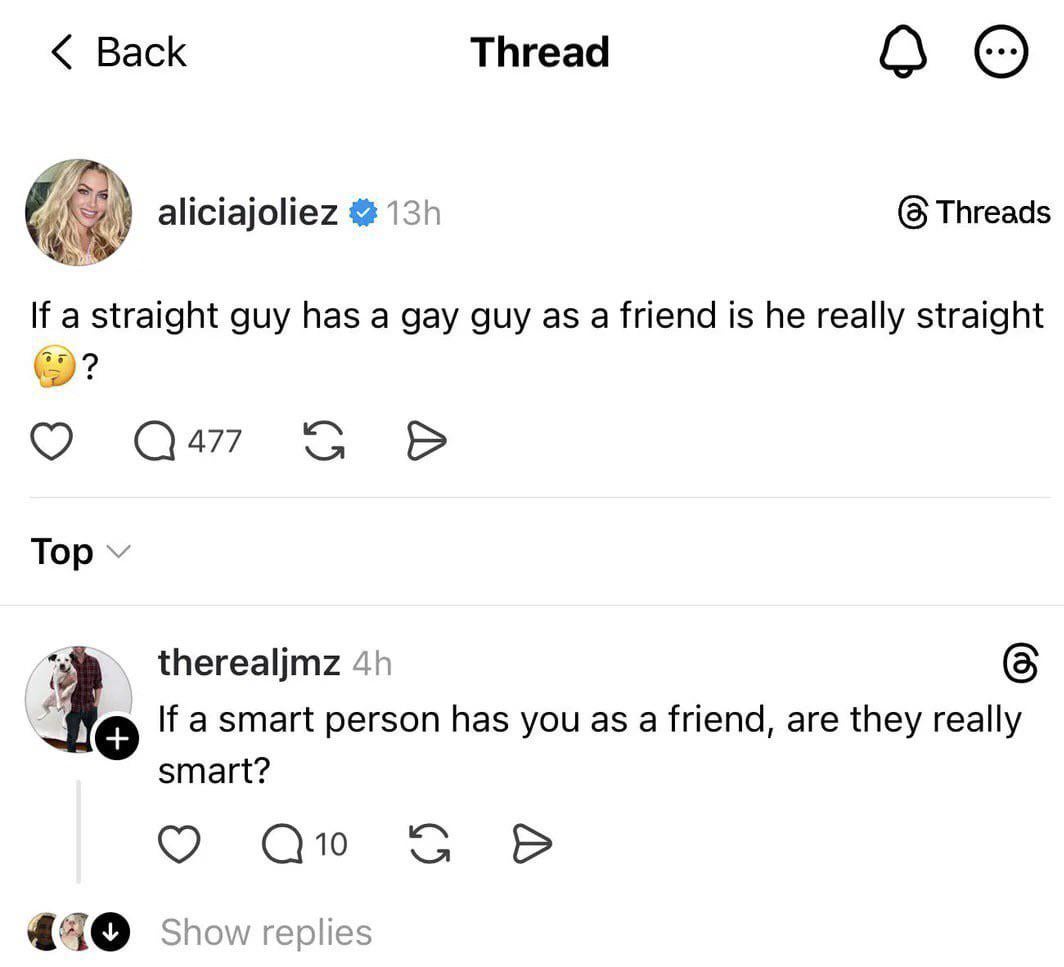Repost therealjmz's reply
The width and height of the screenshot is (1064, 967).
tap(429, 845)
